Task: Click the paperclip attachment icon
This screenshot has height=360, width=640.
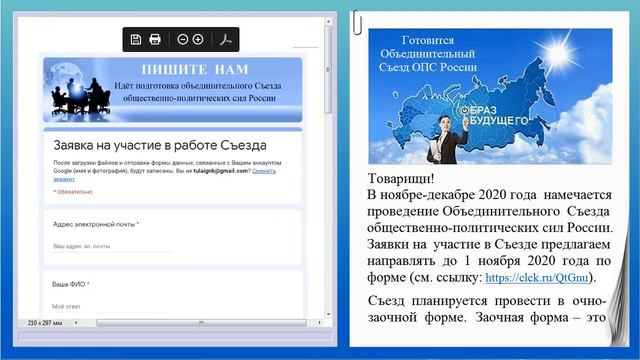Action: [357, 22]
